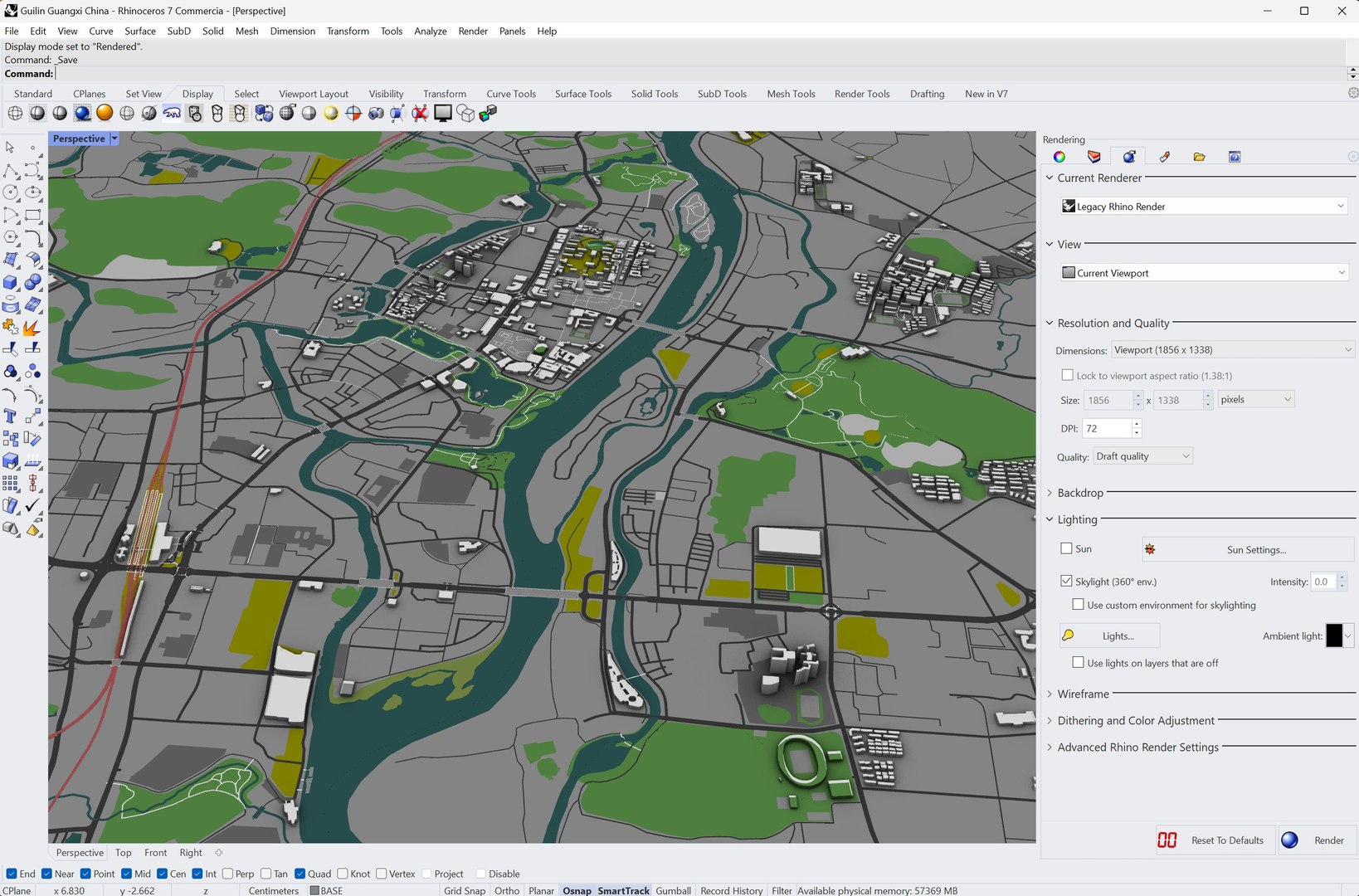Click the black monitor screen icon

tap(443, 113)
